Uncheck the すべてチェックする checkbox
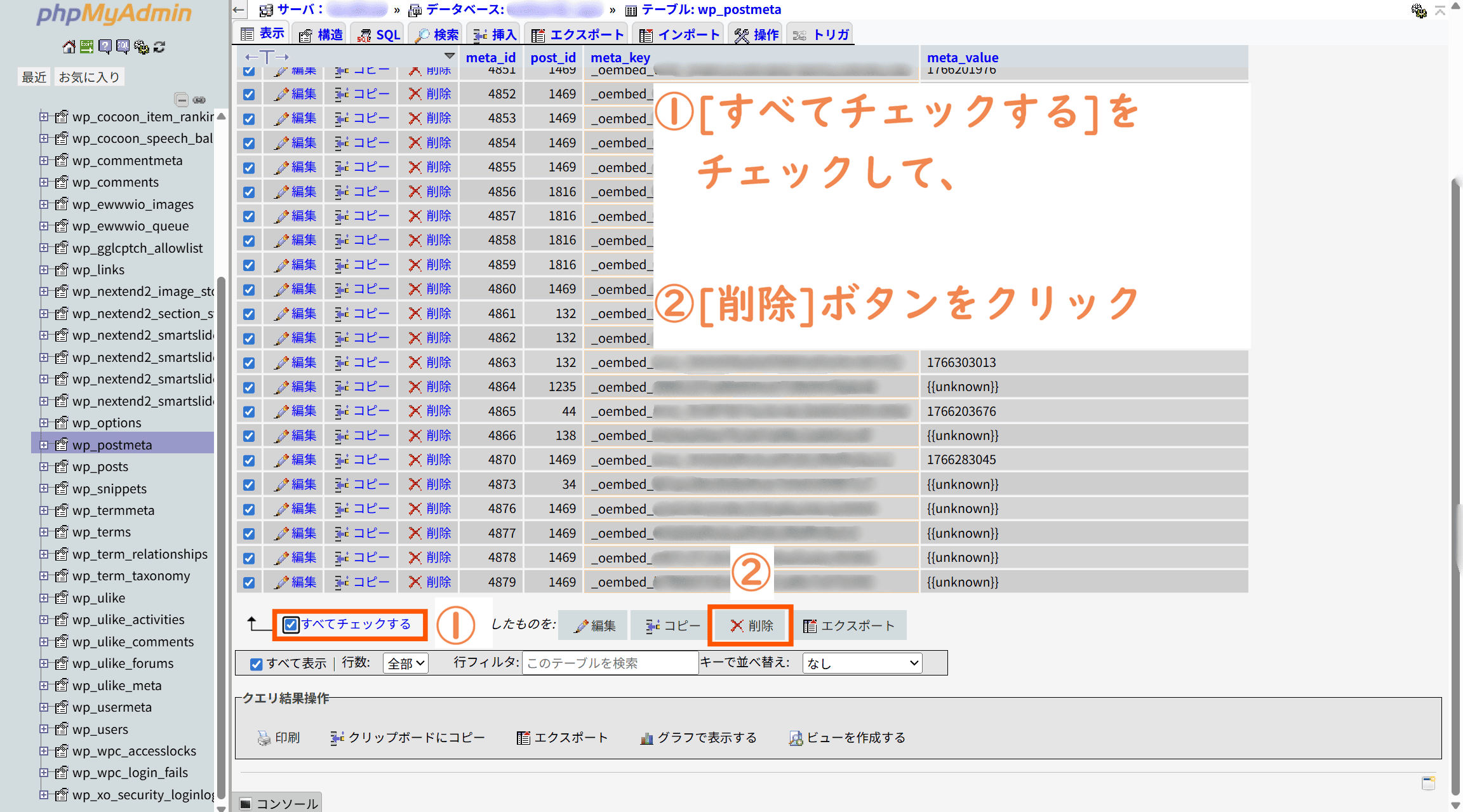 click(291, 625)
